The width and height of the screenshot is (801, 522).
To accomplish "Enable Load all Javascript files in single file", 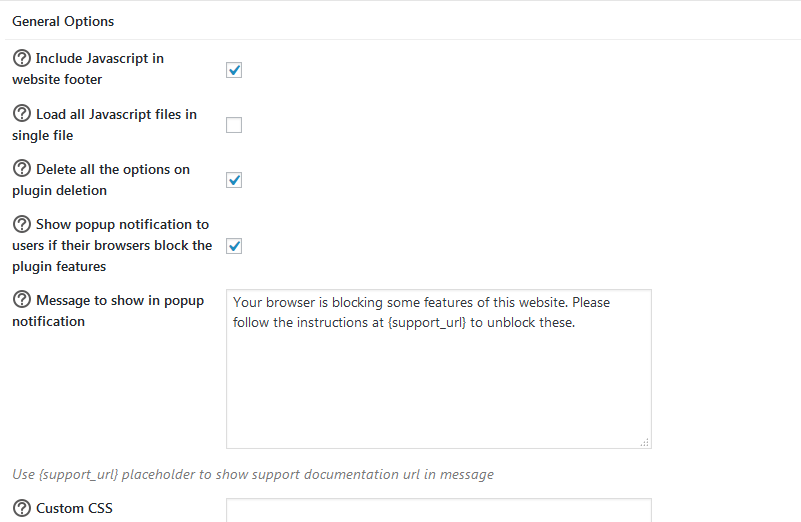I will 234,125.
